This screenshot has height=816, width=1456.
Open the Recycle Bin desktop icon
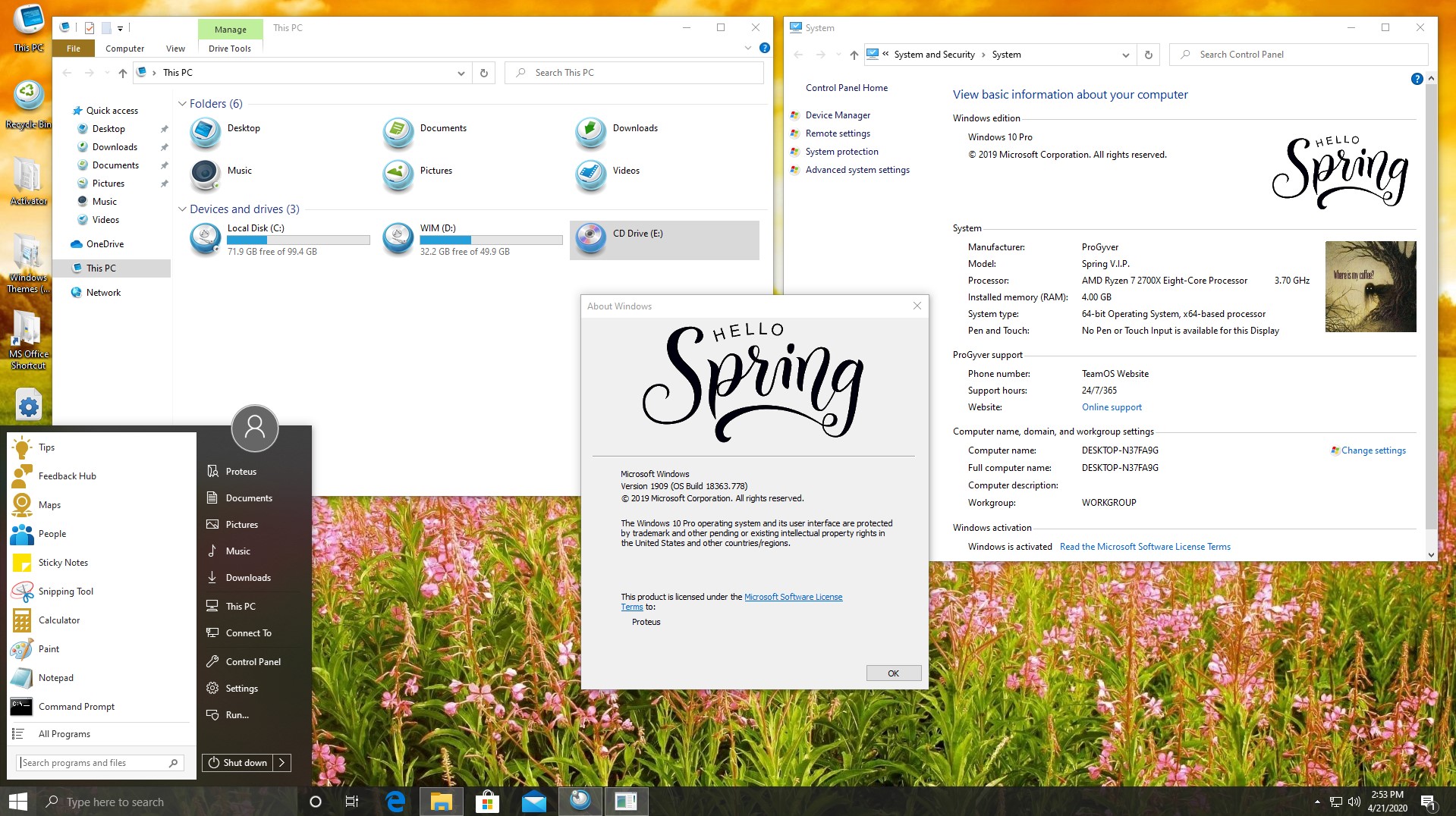pyautogui.click(x=28, y=105)
